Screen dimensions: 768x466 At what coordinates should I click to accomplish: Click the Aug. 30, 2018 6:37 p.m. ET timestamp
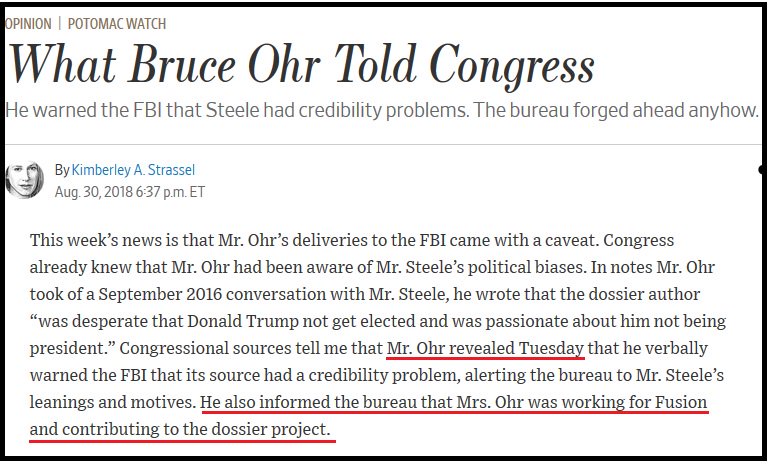pos(130,192)
